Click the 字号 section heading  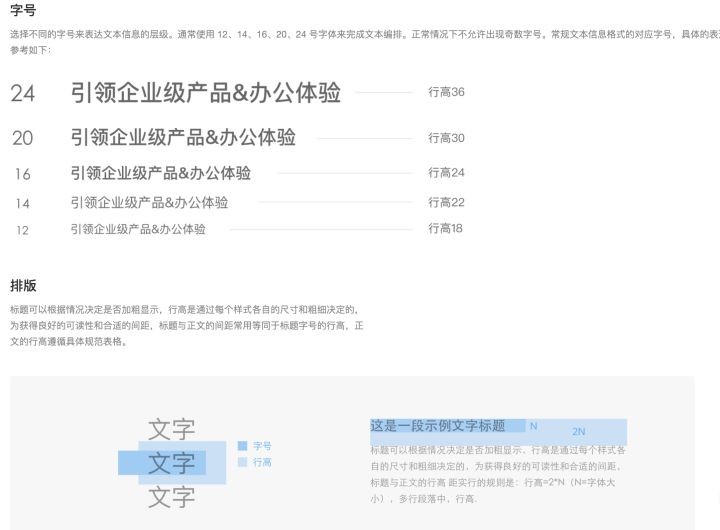tap(23, 11)
